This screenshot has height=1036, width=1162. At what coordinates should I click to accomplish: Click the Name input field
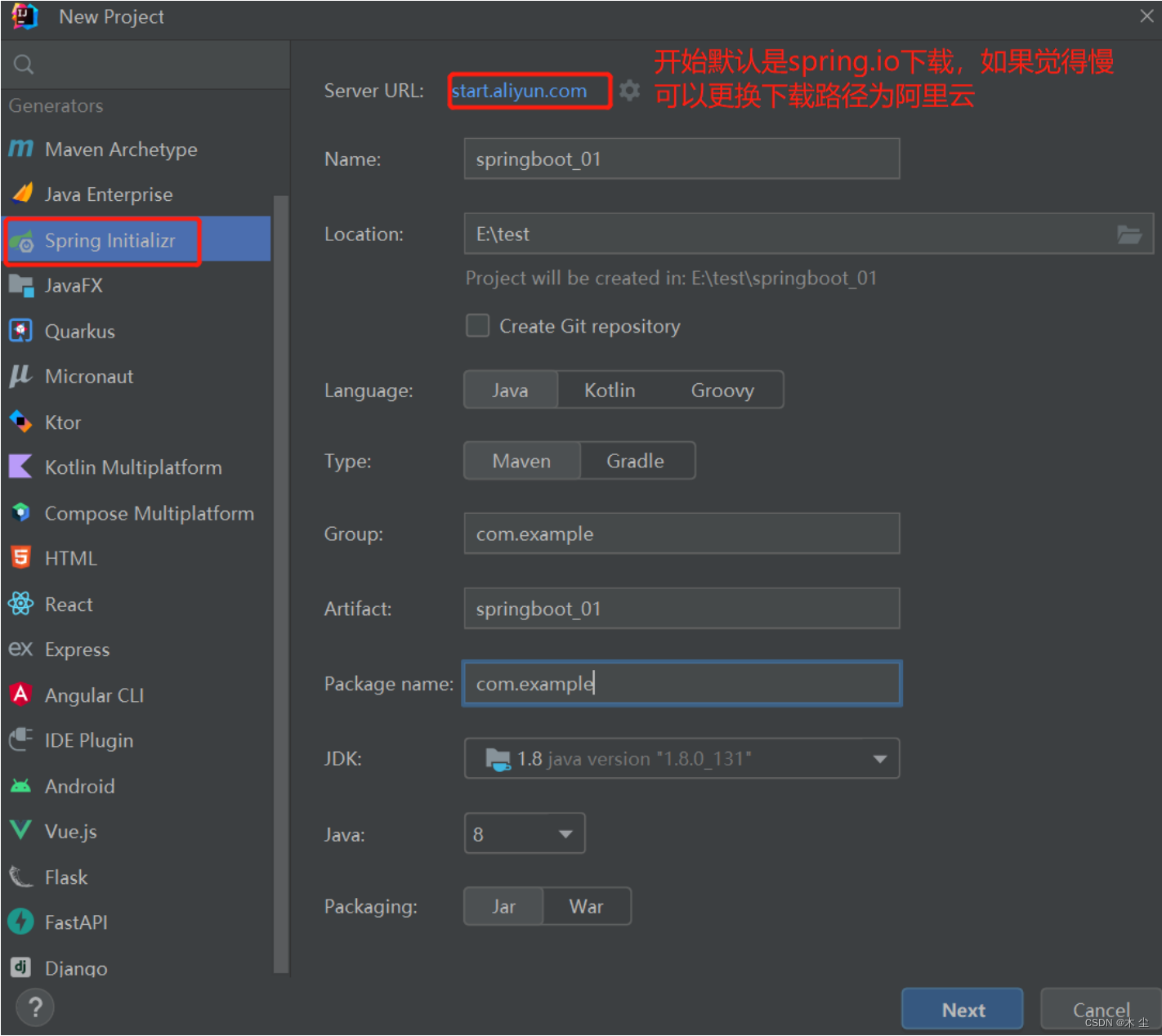(x=682, y=159)
